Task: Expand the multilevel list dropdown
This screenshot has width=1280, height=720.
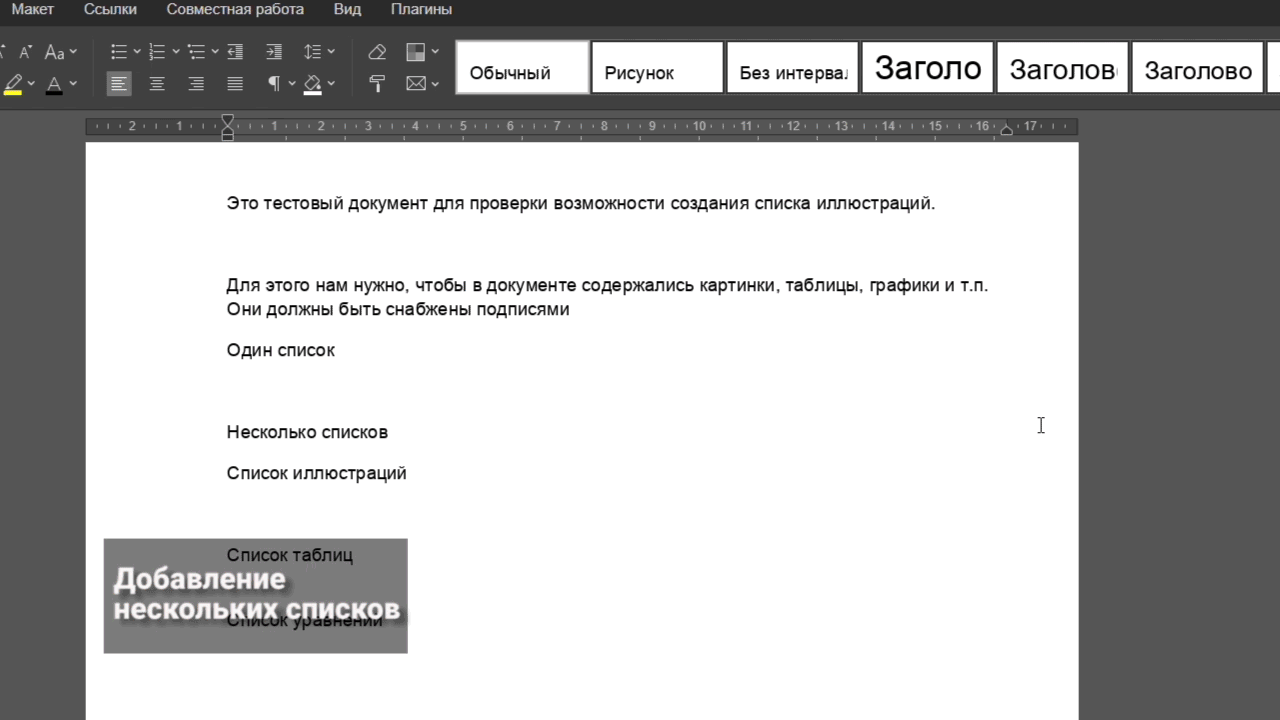Action: (215, 52)
